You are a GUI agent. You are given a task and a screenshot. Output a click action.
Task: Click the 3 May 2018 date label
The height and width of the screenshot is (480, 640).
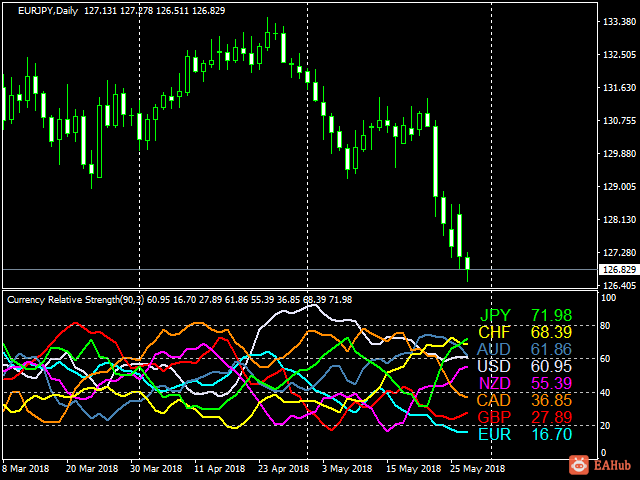(x=347, y=469)
